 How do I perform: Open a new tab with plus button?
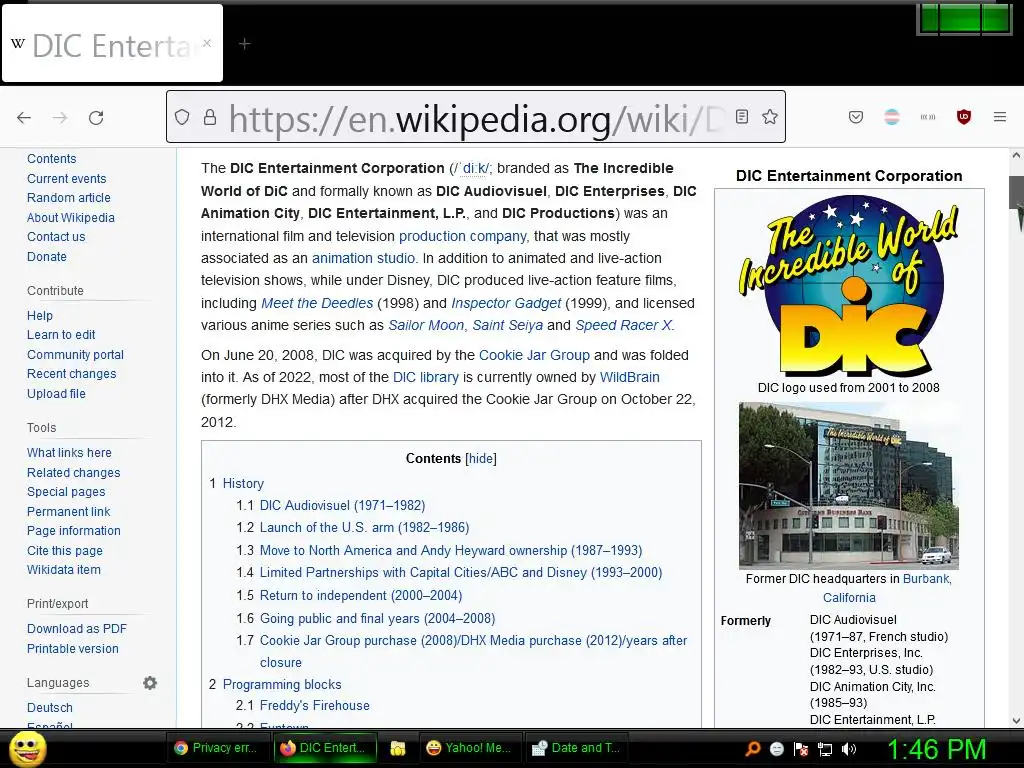click(244, 44)
